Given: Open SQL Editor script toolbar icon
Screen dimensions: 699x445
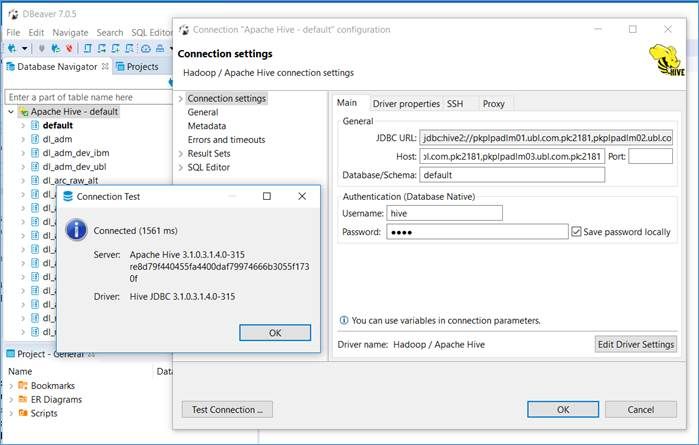Looking at the screenshot, I should [88, 48].
